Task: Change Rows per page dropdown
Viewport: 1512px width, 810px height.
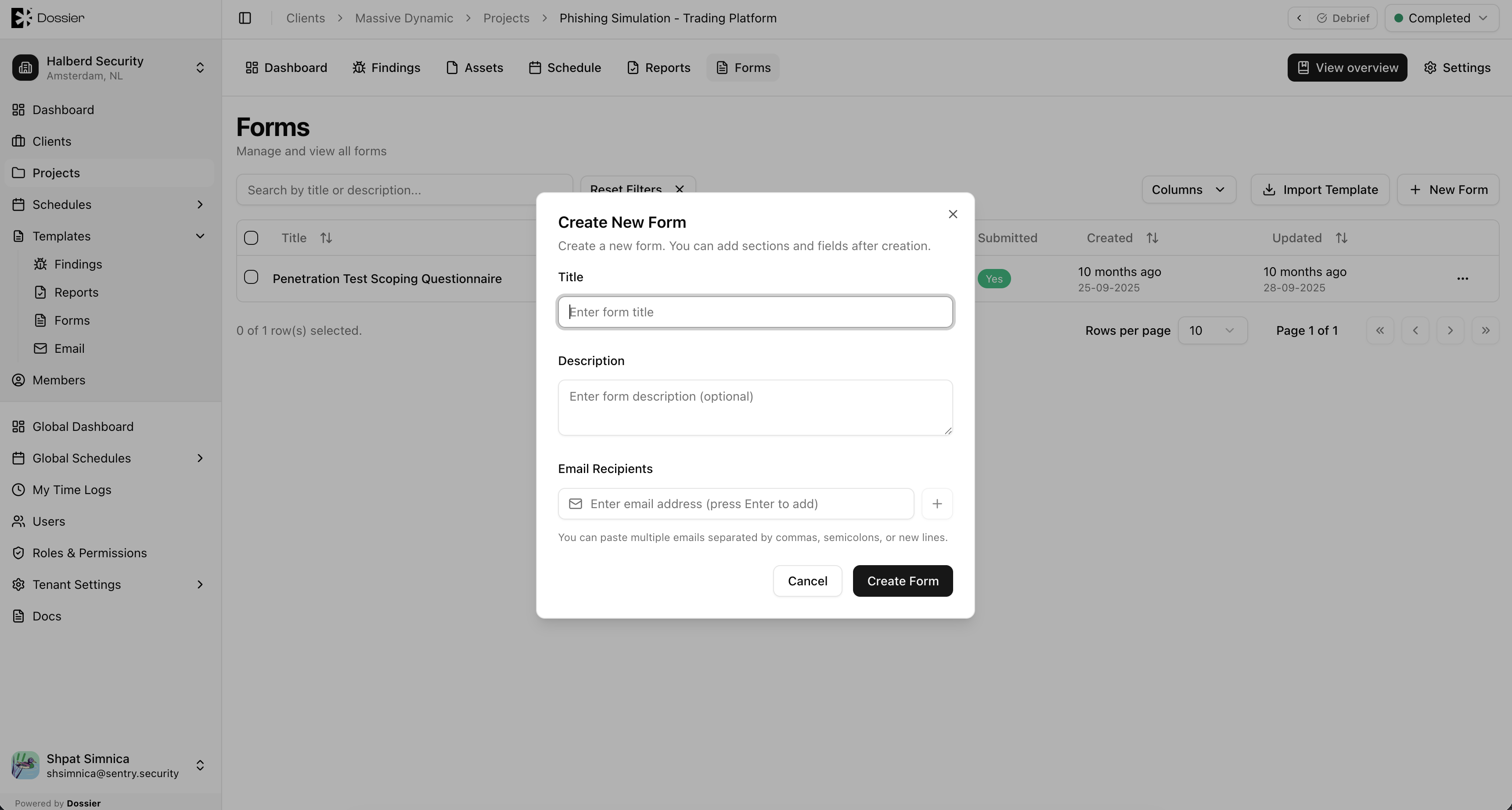Action: coord(1212,330)
